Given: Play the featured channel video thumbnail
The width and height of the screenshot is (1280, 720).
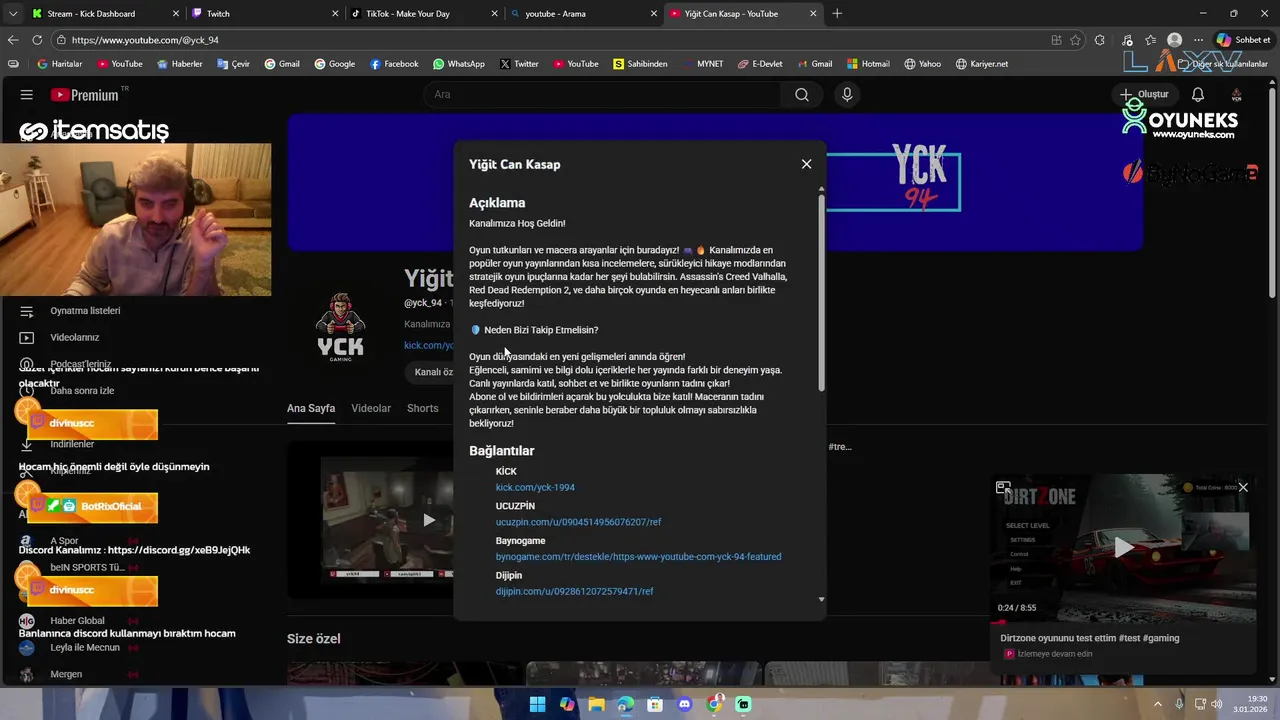Looking at the screenshot, I should (x=428, y=519).
